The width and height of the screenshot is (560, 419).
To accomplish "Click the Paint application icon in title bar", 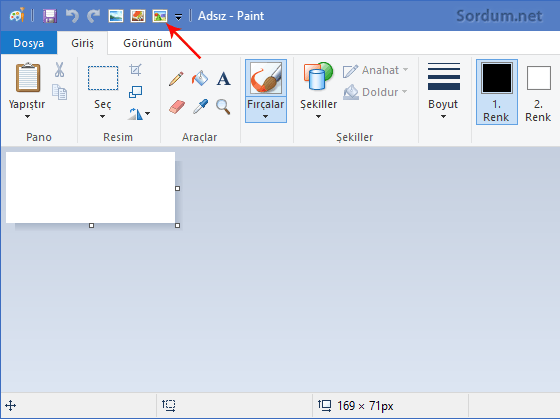I will click(x=17, y=15).
